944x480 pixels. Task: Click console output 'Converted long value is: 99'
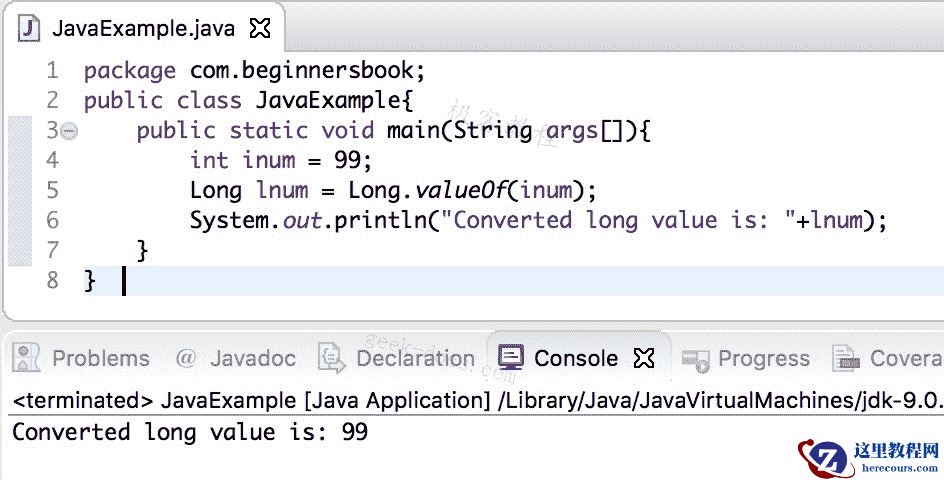[x=190, y=432]
